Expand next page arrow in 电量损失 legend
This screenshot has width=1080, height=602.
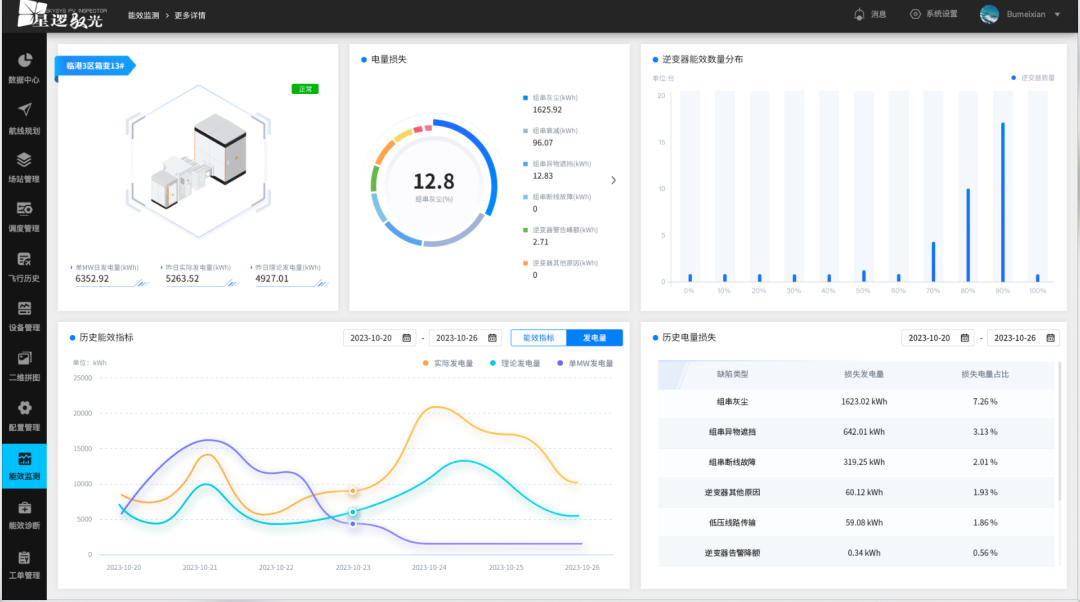(613, 181)
